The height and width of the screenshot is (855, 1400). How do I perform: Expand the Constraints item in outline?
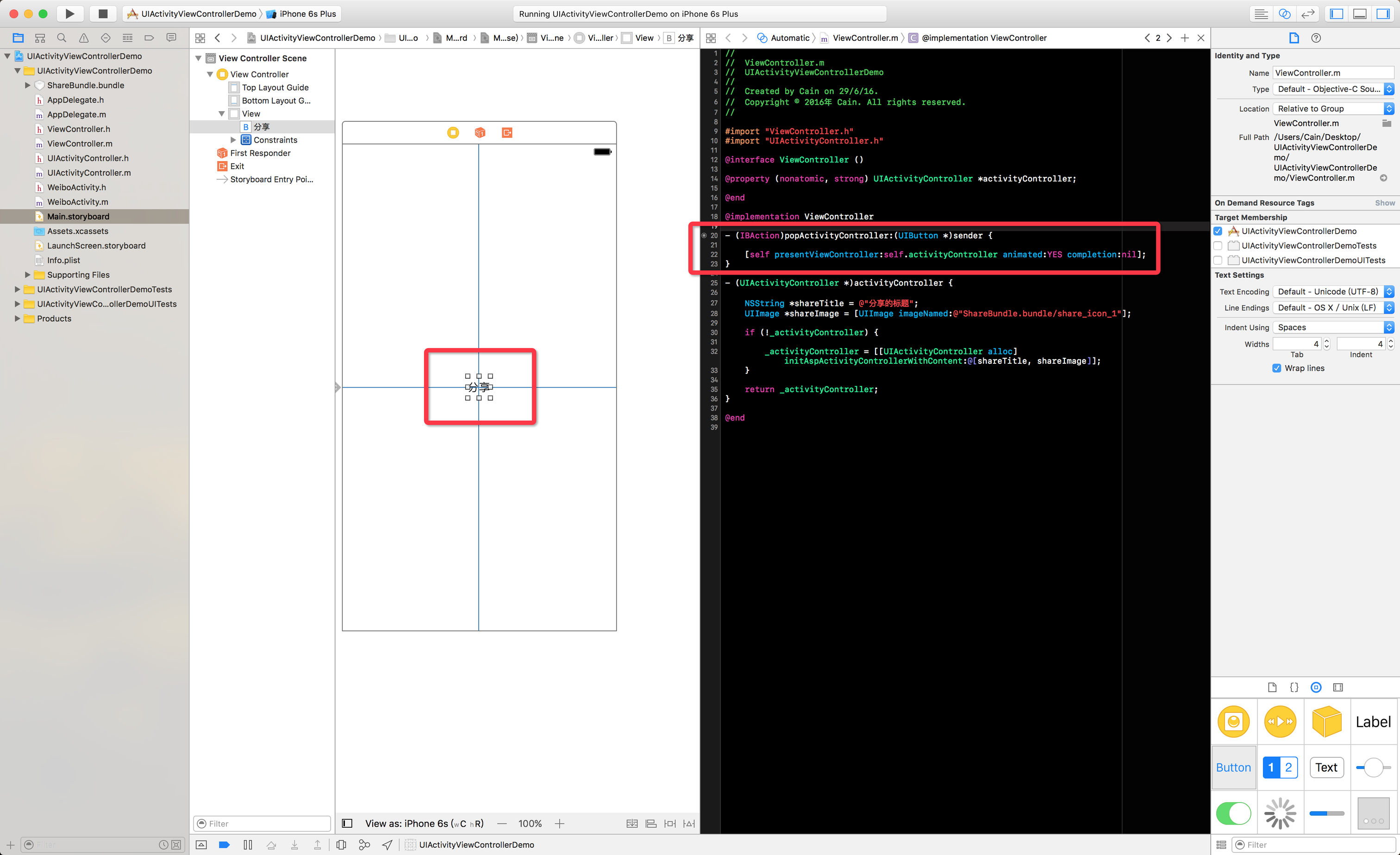point(233,140)
